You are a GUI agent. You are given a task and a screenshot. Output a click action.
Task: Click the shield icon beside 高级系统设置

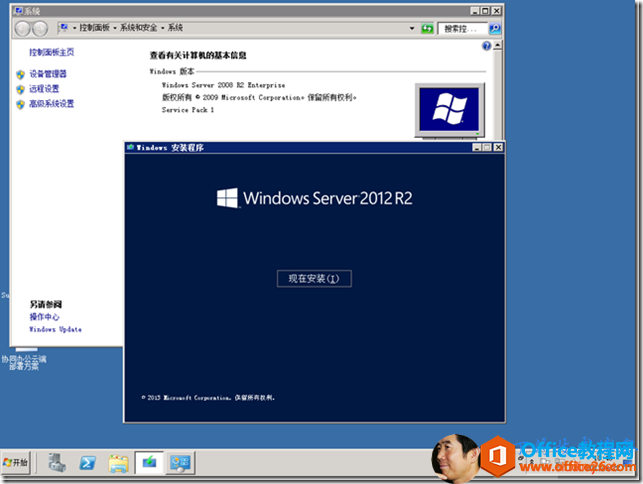[21, 104]
